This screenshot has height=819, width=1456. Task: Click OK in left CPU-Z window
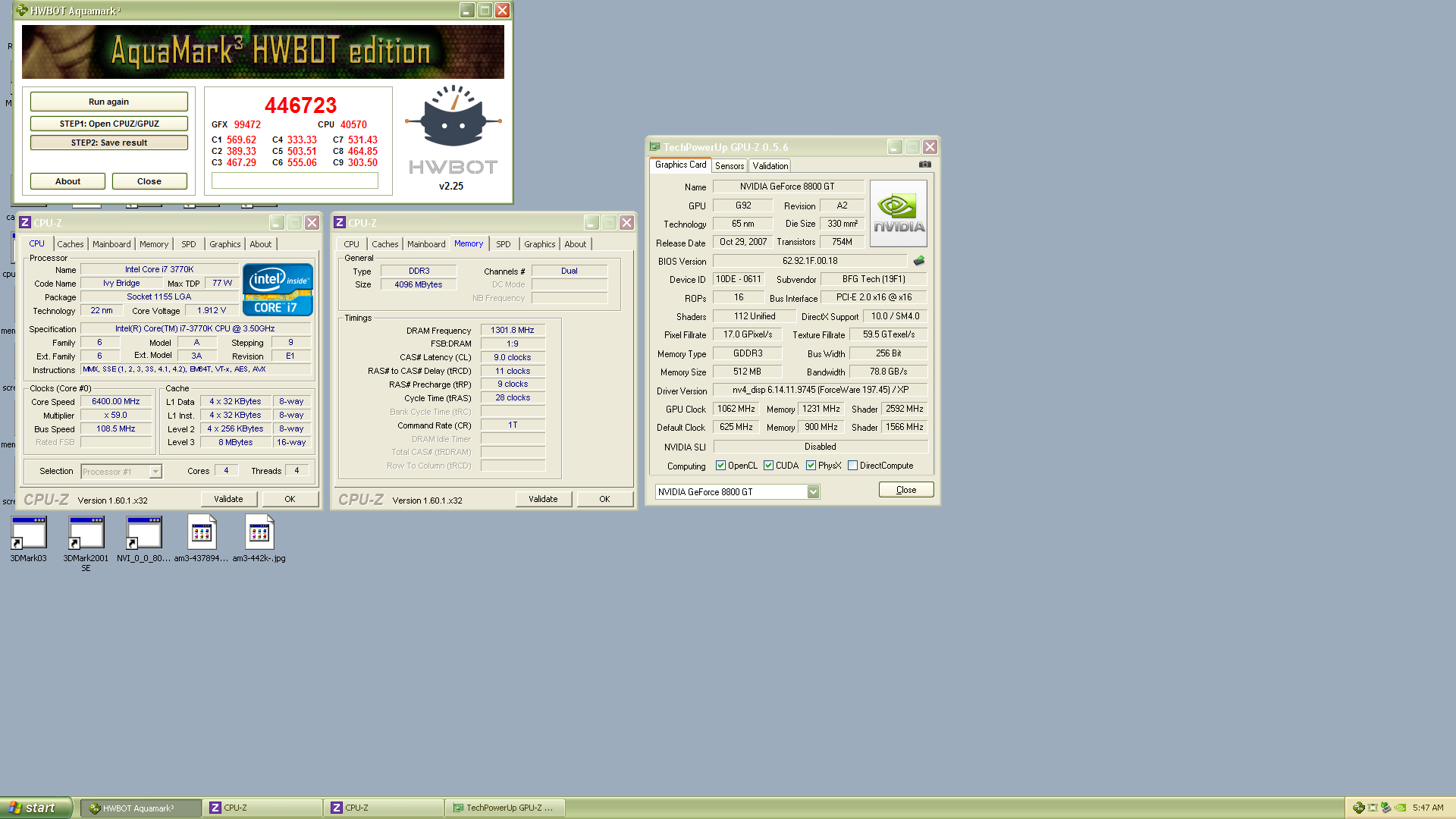pyautogui.click(x=290, y=499)
